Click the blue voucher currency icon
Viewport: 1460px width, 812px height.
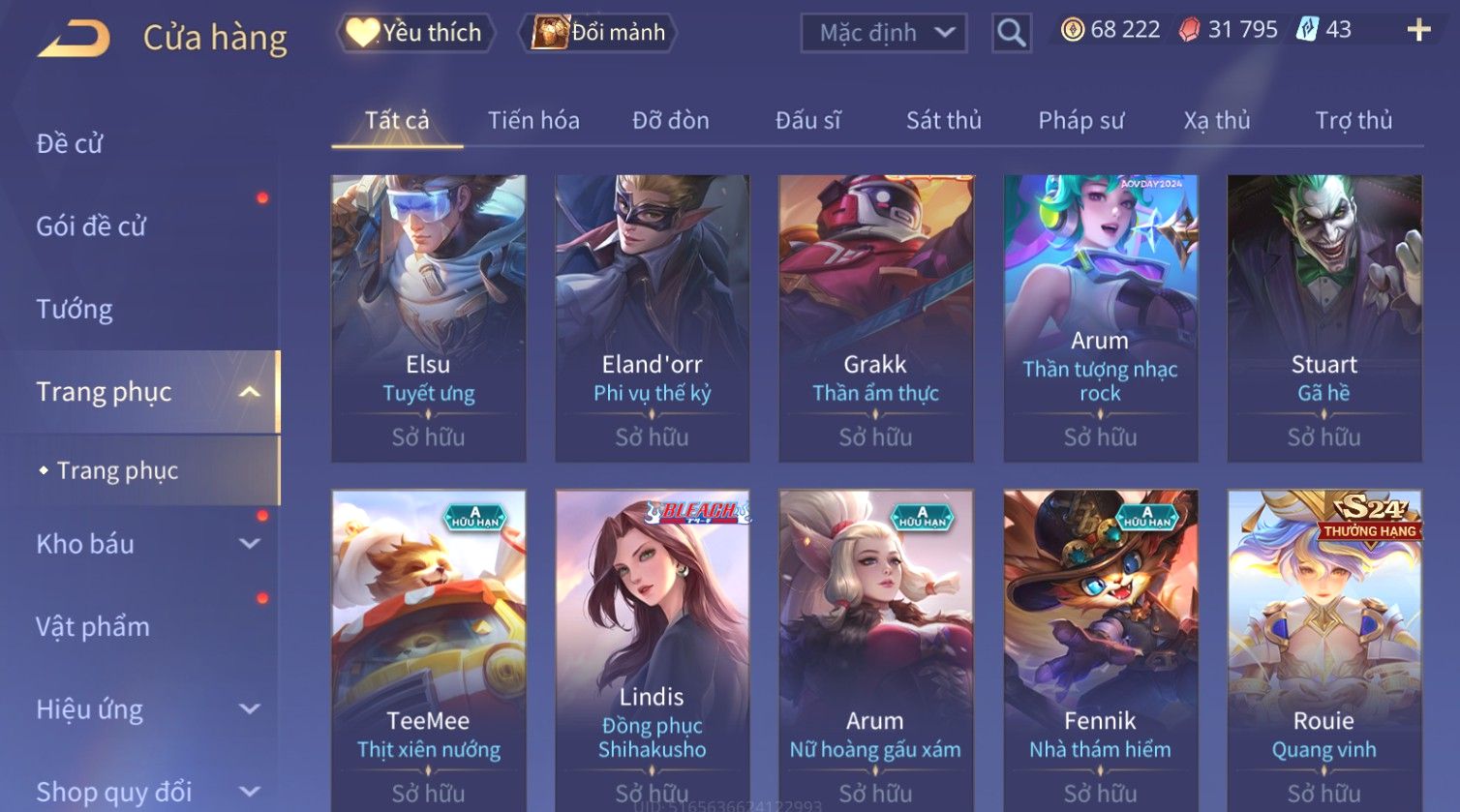1307,30
